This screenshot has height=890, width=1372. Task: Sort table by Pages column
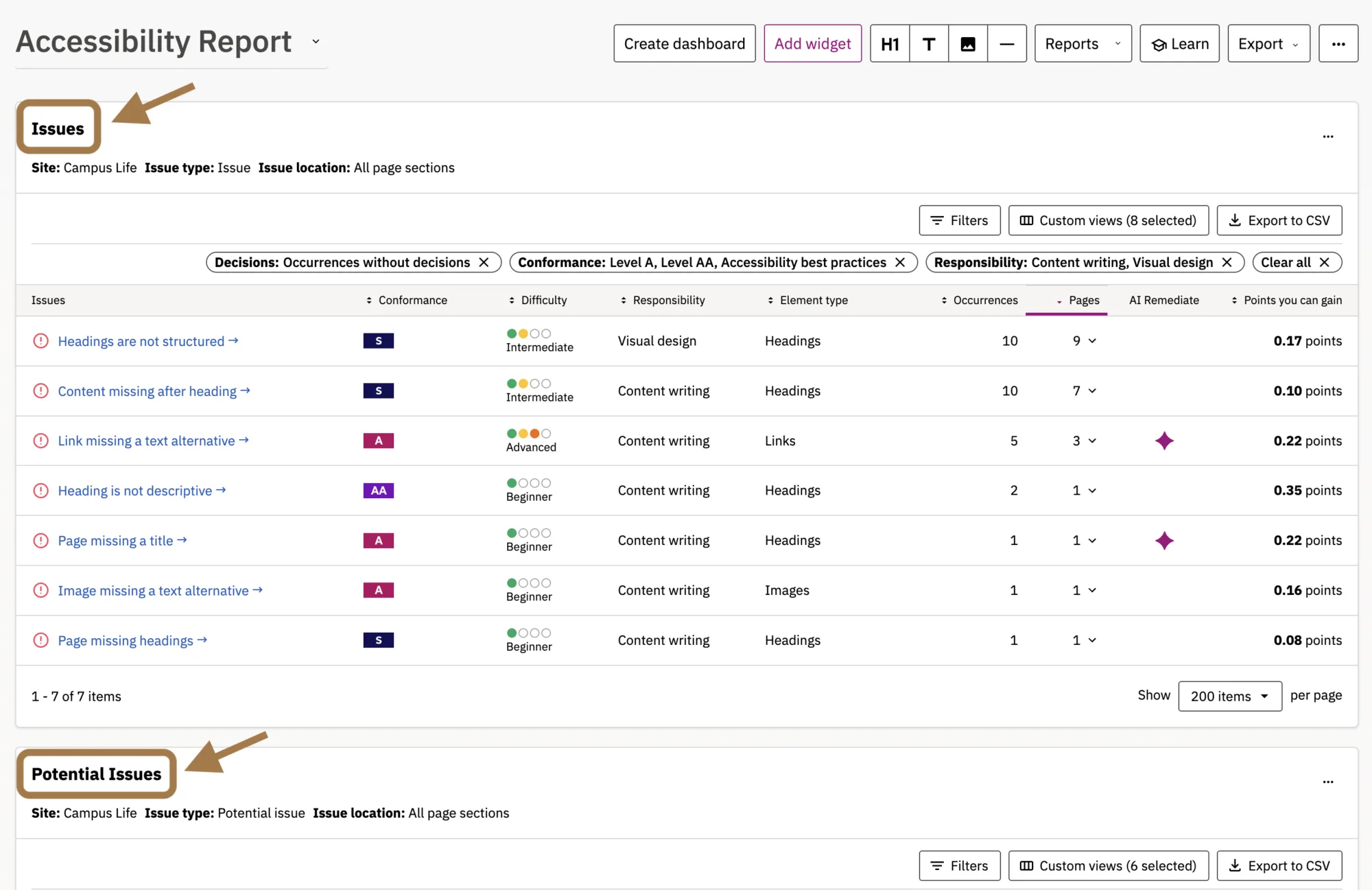(1078, 301)
